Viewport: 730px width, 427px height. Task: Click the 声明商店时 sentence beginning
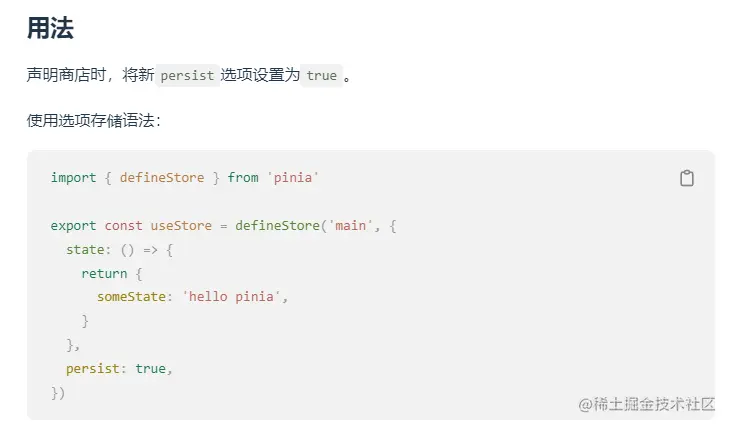pos(64,76)
